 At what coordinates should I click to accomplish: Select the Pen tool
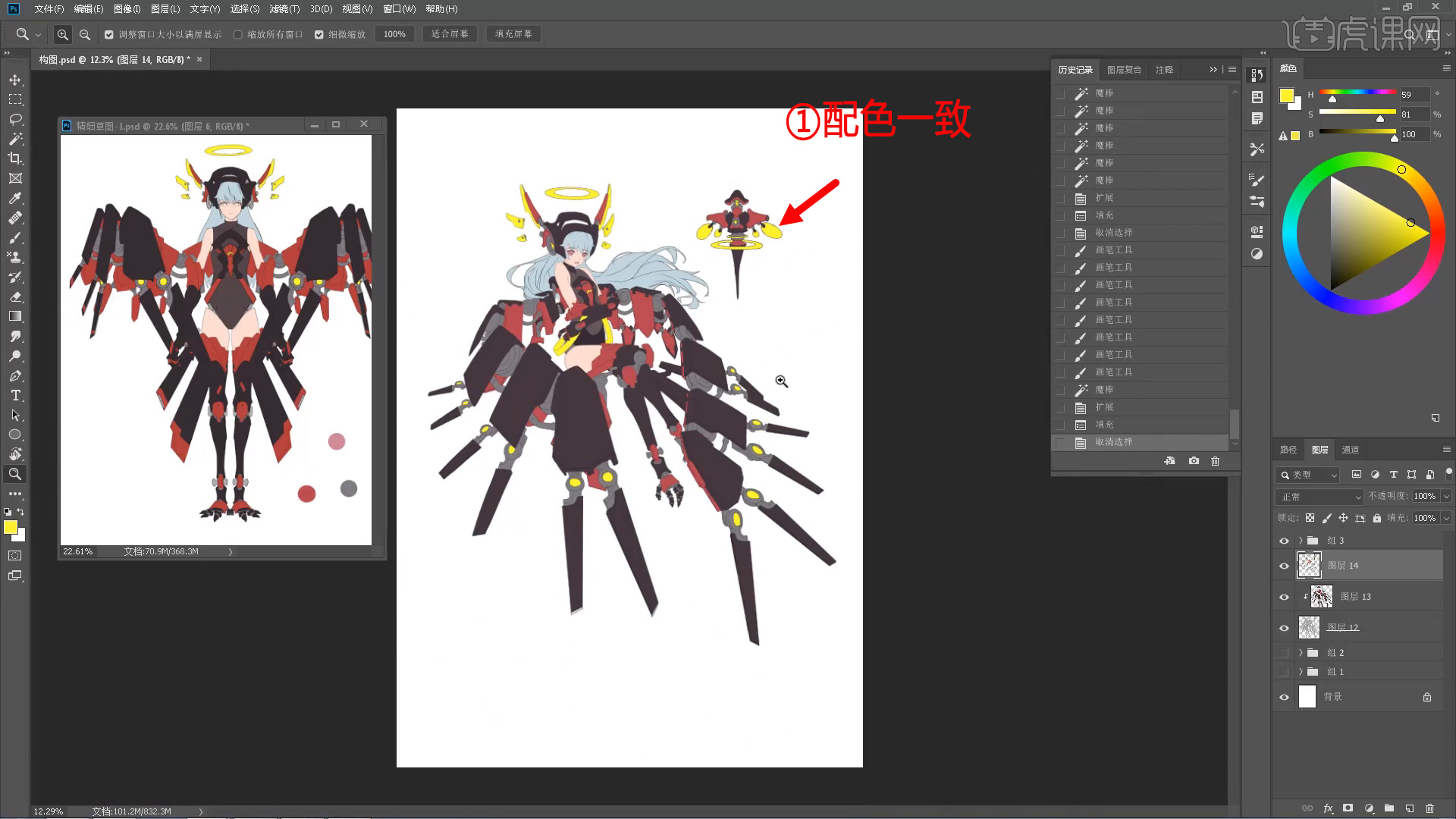coord(15,375)
